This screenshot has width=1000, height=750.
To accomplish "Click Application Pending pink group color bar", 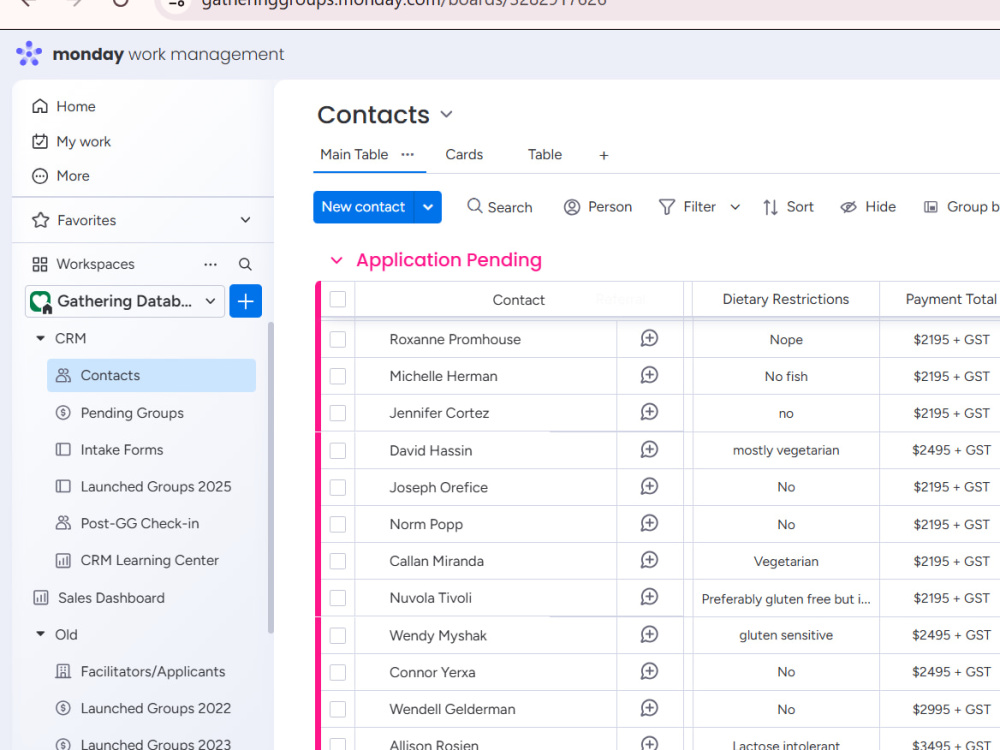I will pyautogui.click(x=318, y=515).
